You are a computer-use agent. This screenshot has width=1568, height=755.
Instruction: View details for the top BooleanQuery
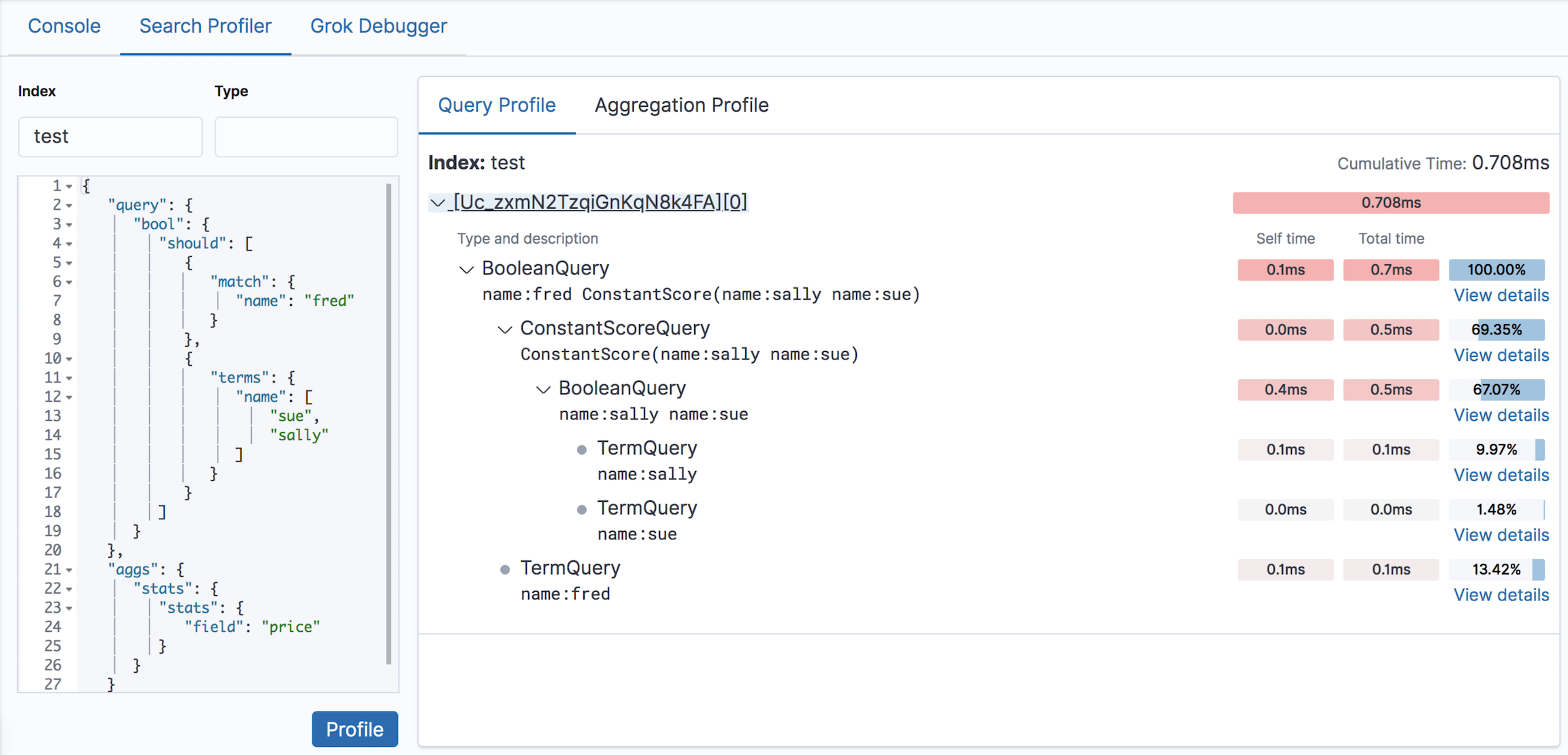[x=1501, y=295]
